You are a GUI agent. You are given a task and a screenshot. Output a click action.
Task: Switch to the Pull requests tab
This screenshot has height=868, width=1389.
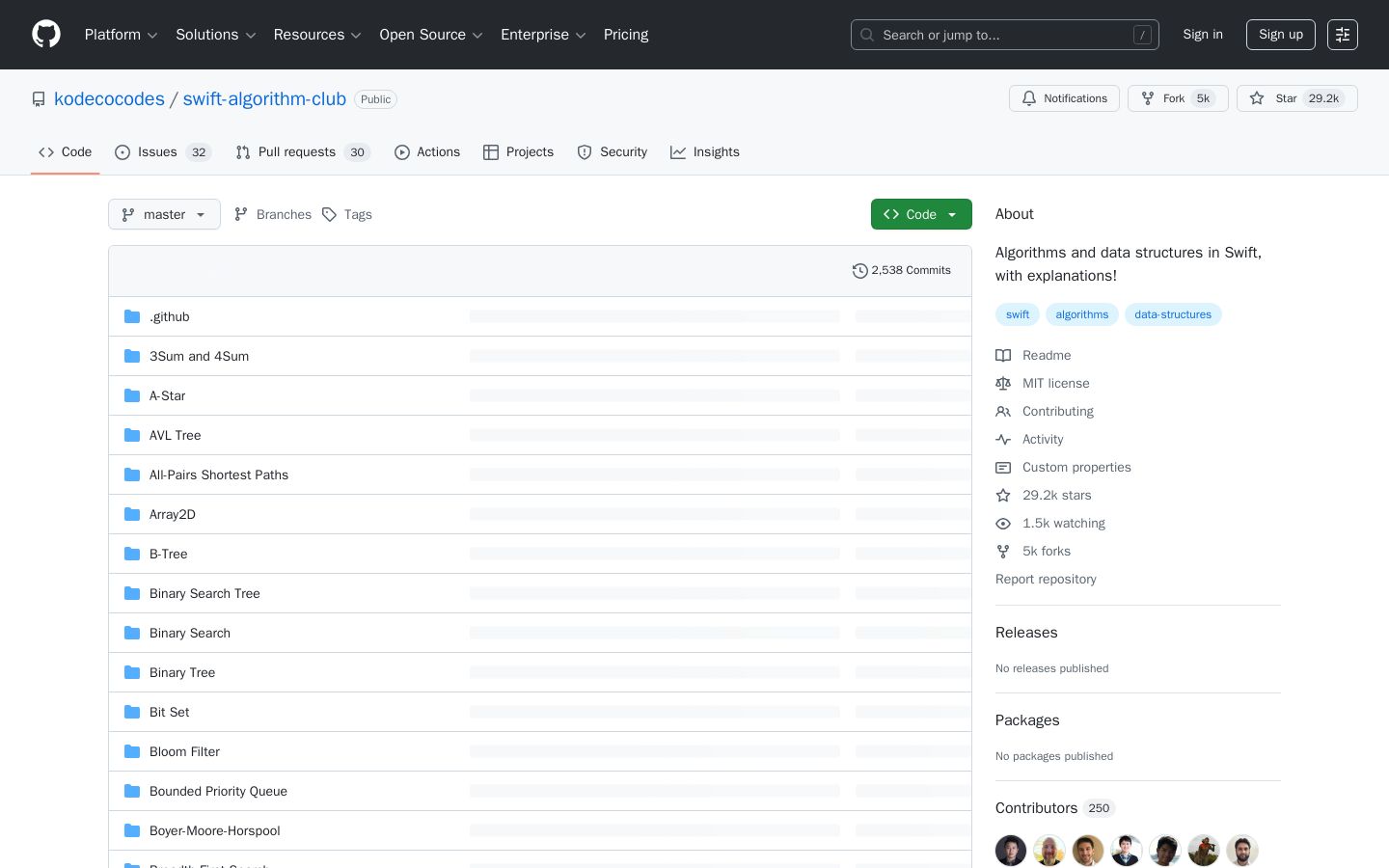(x=303, y=152)
